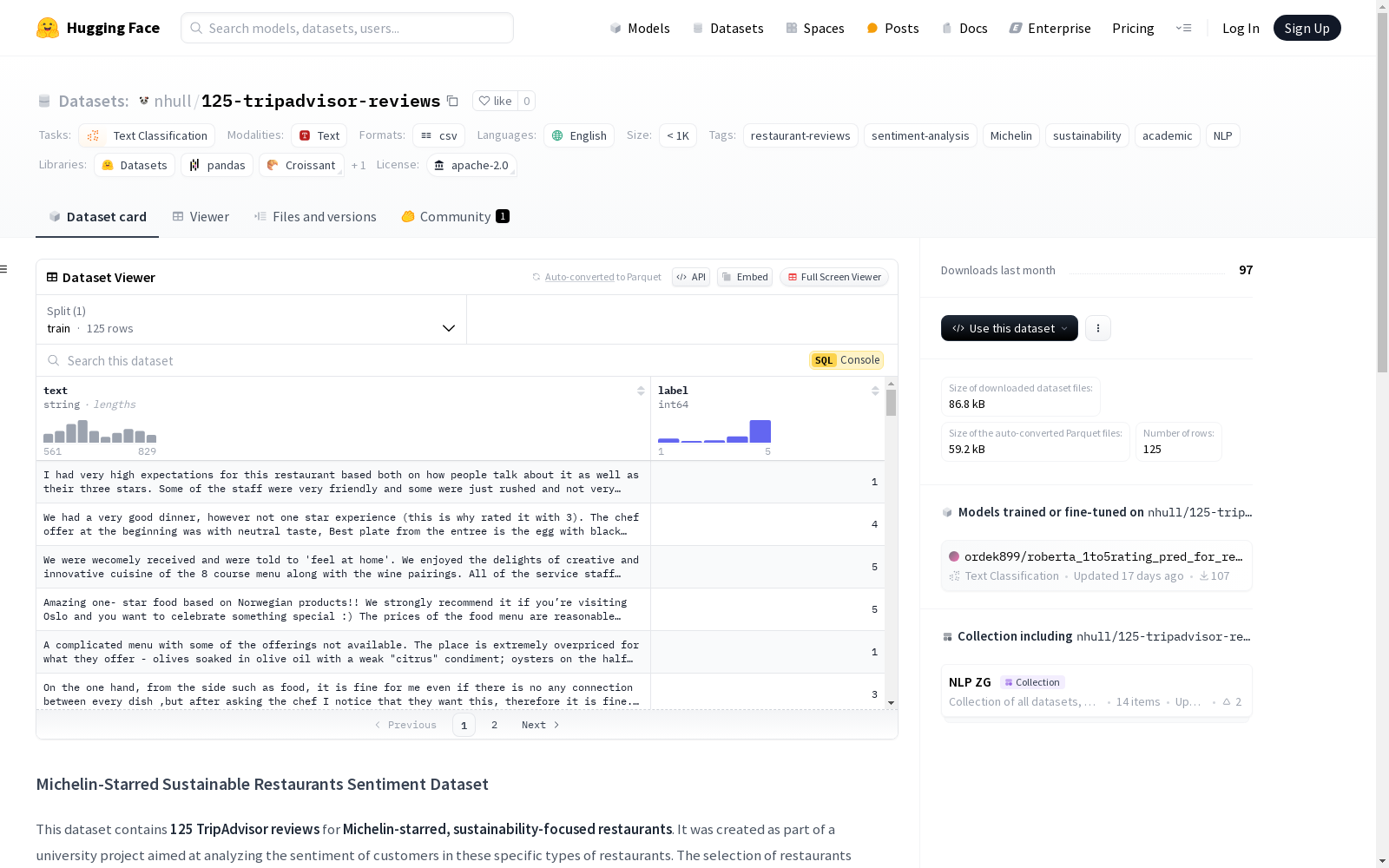Screen dimensions: 1389x868
Task: Click the Datasets breadcrumb label
Action: [x=93, y=101]
